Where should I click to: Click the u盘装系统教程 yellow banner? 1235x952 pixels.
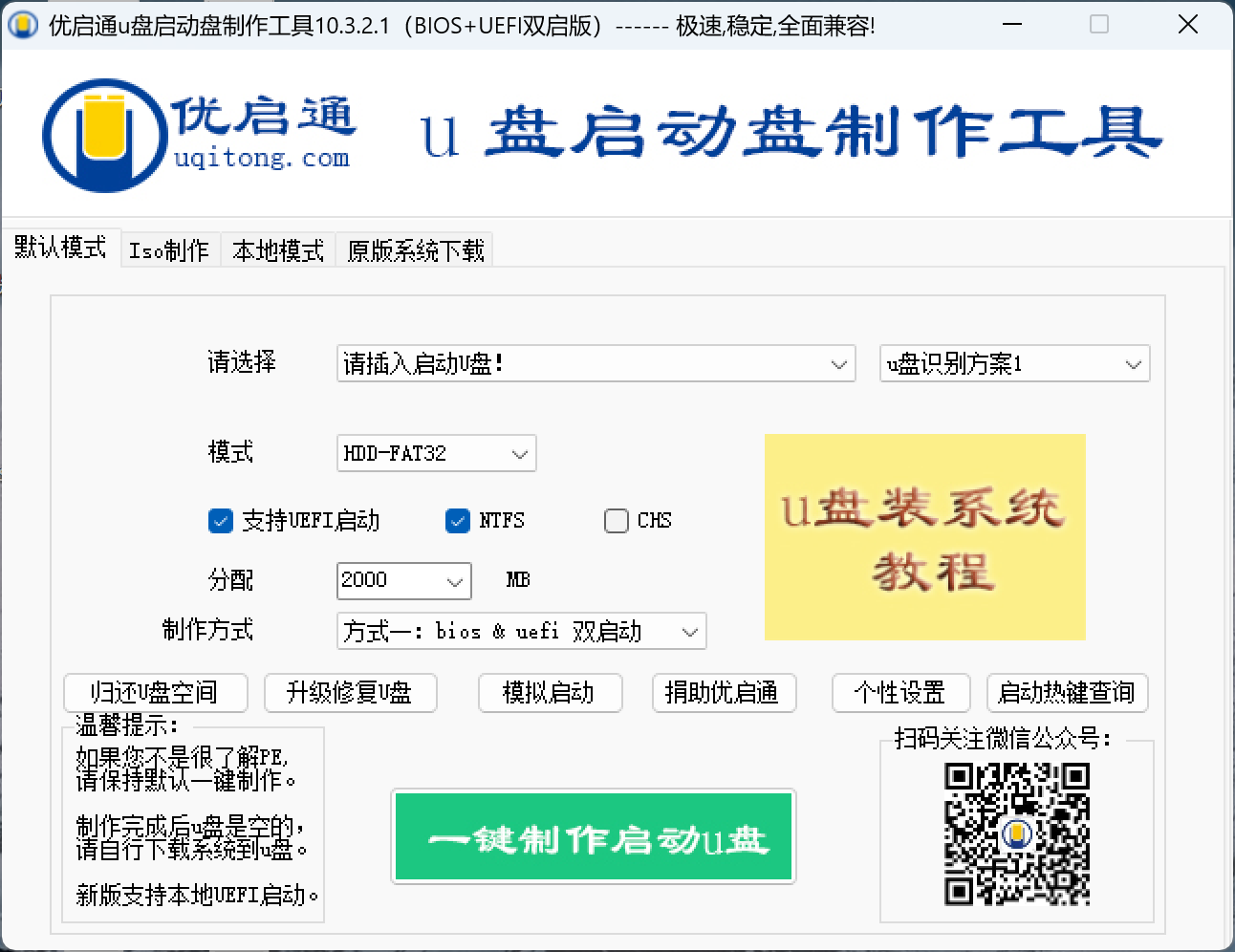point(924,537)
